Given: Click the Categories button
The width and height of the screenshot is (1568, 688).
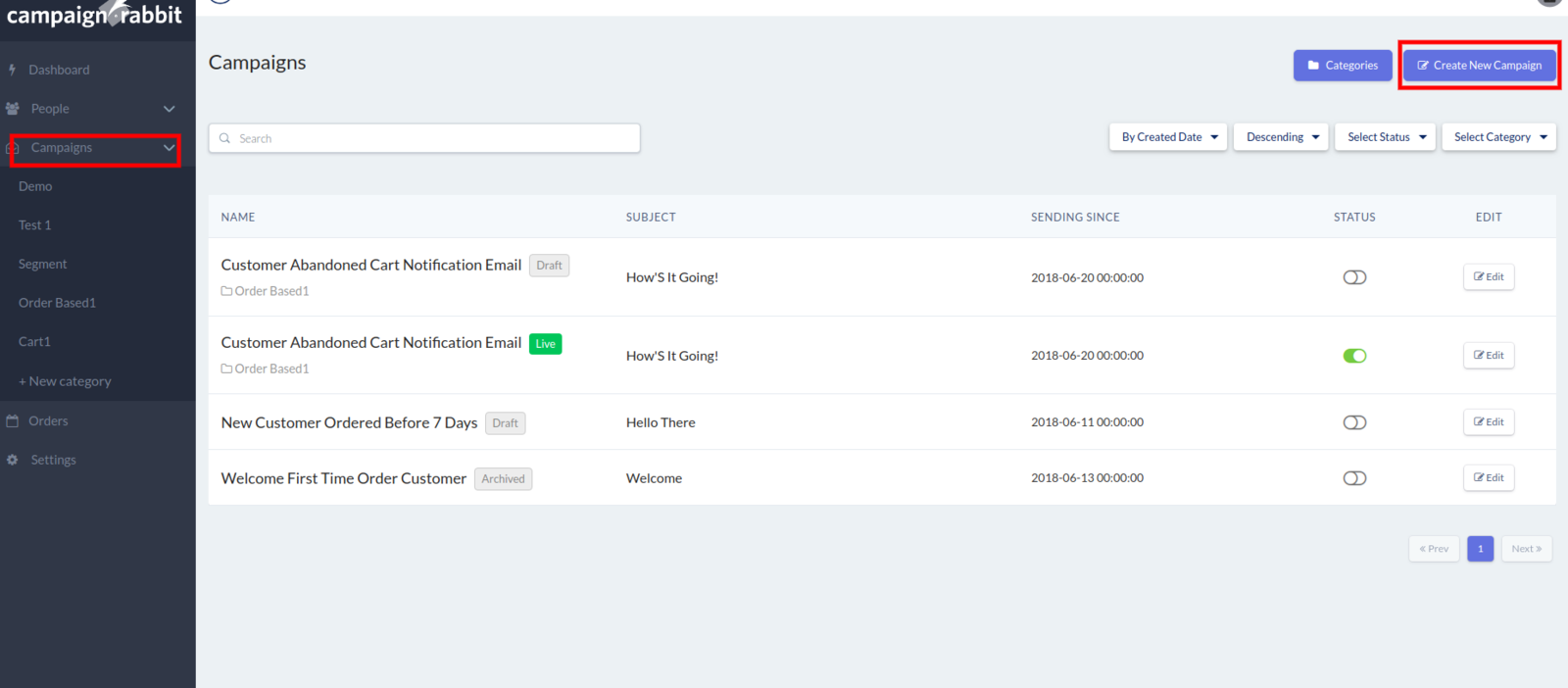Looking at the screenshot, I should (1343, 66).
